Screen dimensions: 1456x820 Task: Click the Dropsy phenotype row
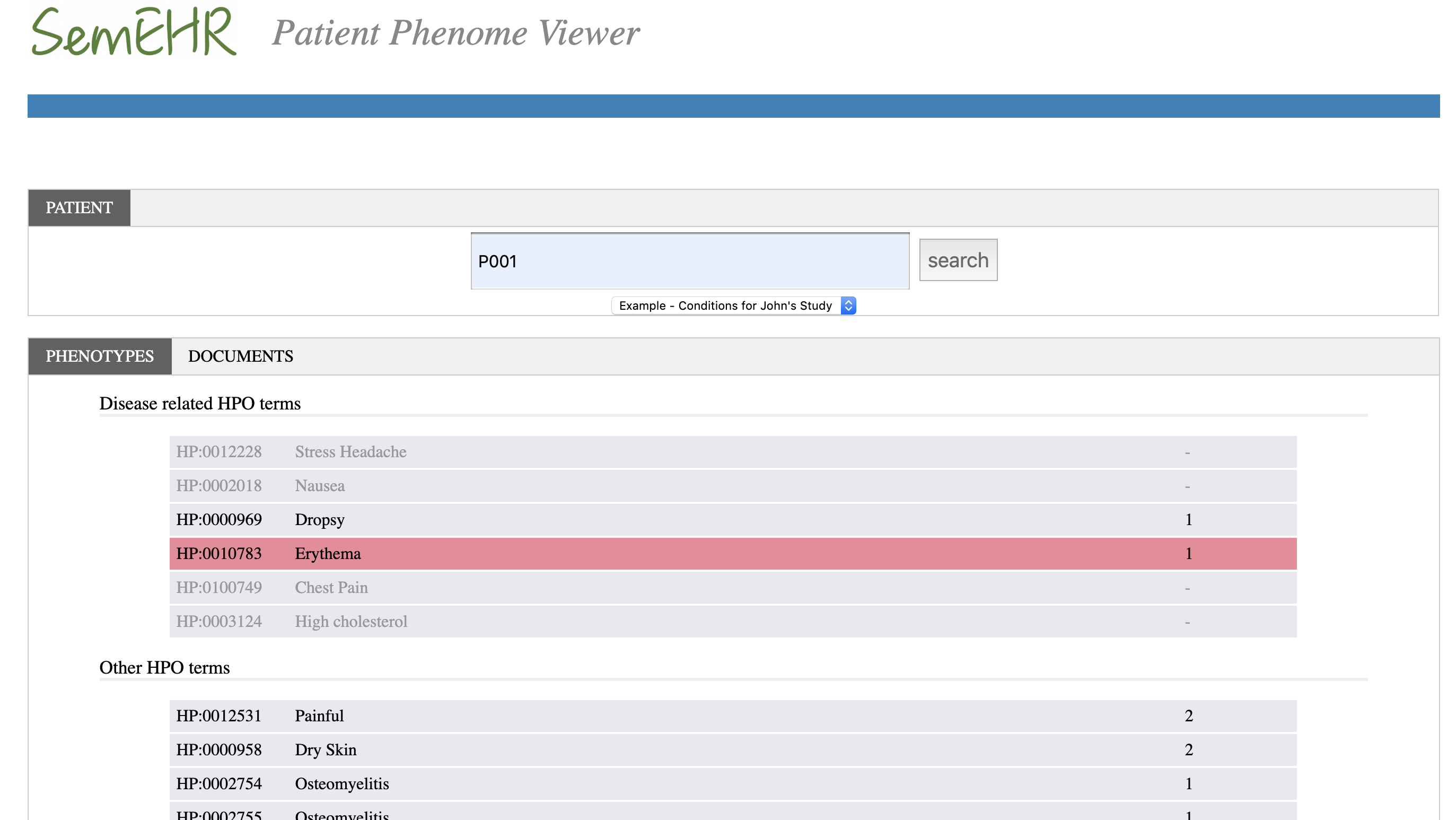coord(733,520)
